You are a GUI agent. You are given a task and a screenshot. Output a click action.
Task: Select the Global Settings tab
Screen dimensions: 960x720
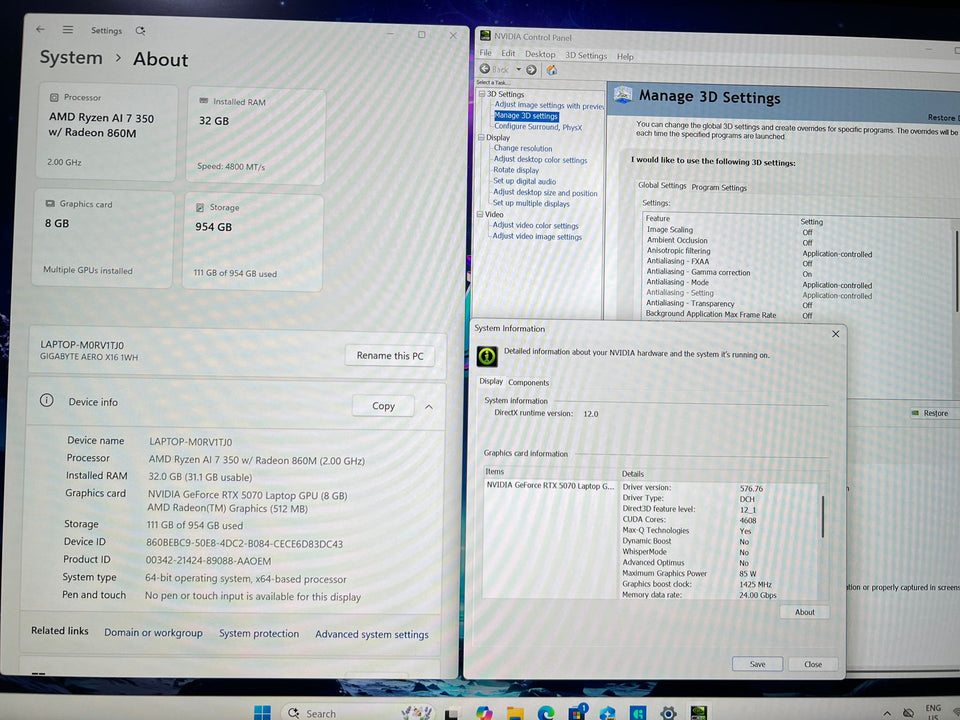pyautogui.click(x=662, y=185)
